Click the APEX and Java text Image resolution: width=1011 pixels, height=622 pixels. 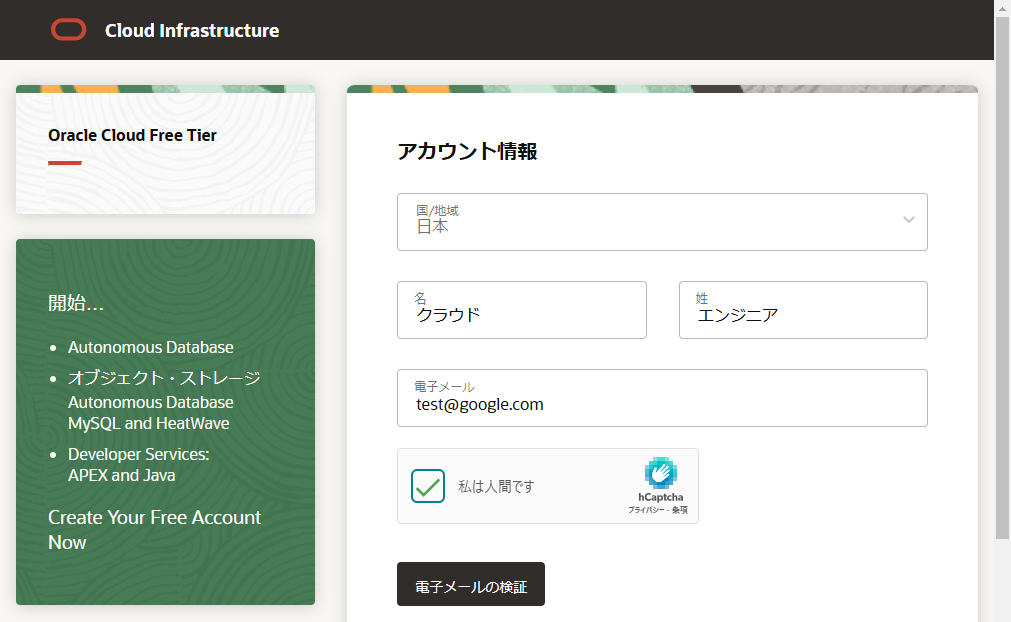[x=122, y=476]
